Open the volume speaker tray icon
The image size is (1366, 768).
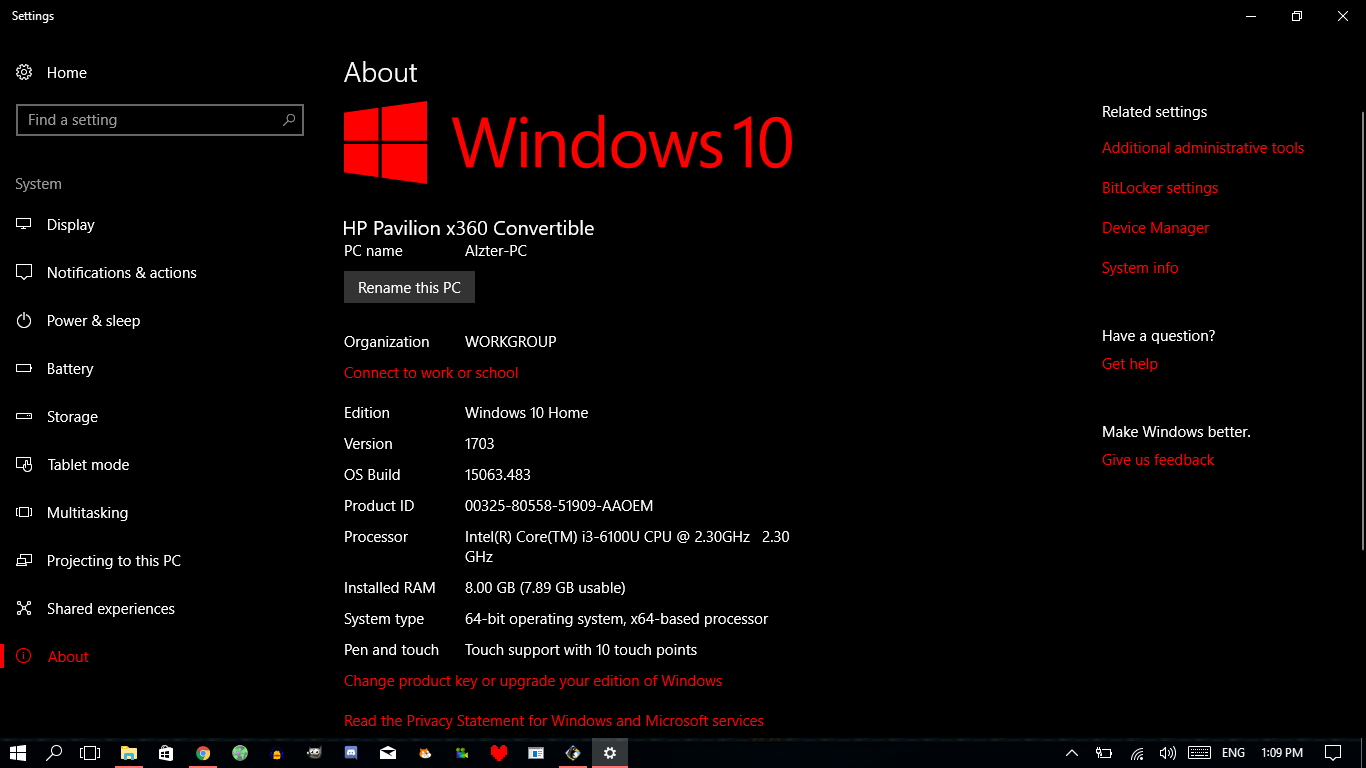tap(1167, 753)
